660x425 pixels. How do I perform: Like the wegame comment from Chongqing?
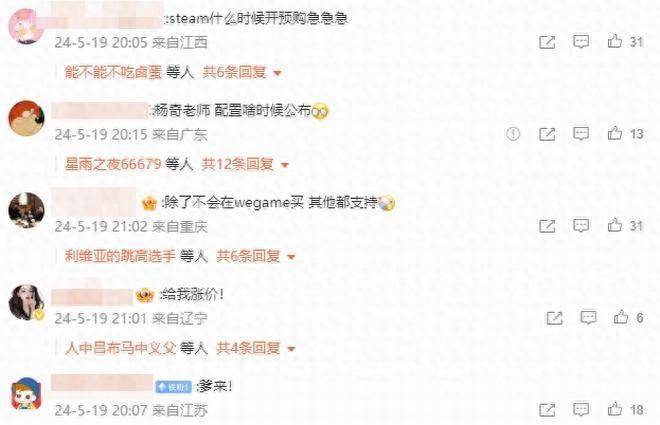tap(615, 225)
